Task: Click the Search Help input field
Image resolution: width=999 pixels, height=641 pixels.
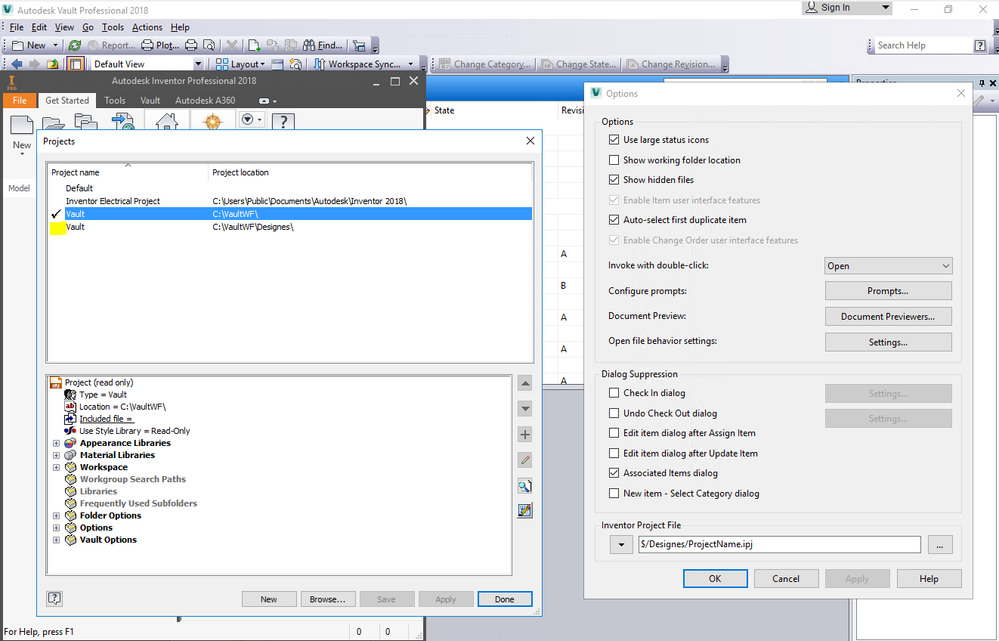Action: (921, 45)
